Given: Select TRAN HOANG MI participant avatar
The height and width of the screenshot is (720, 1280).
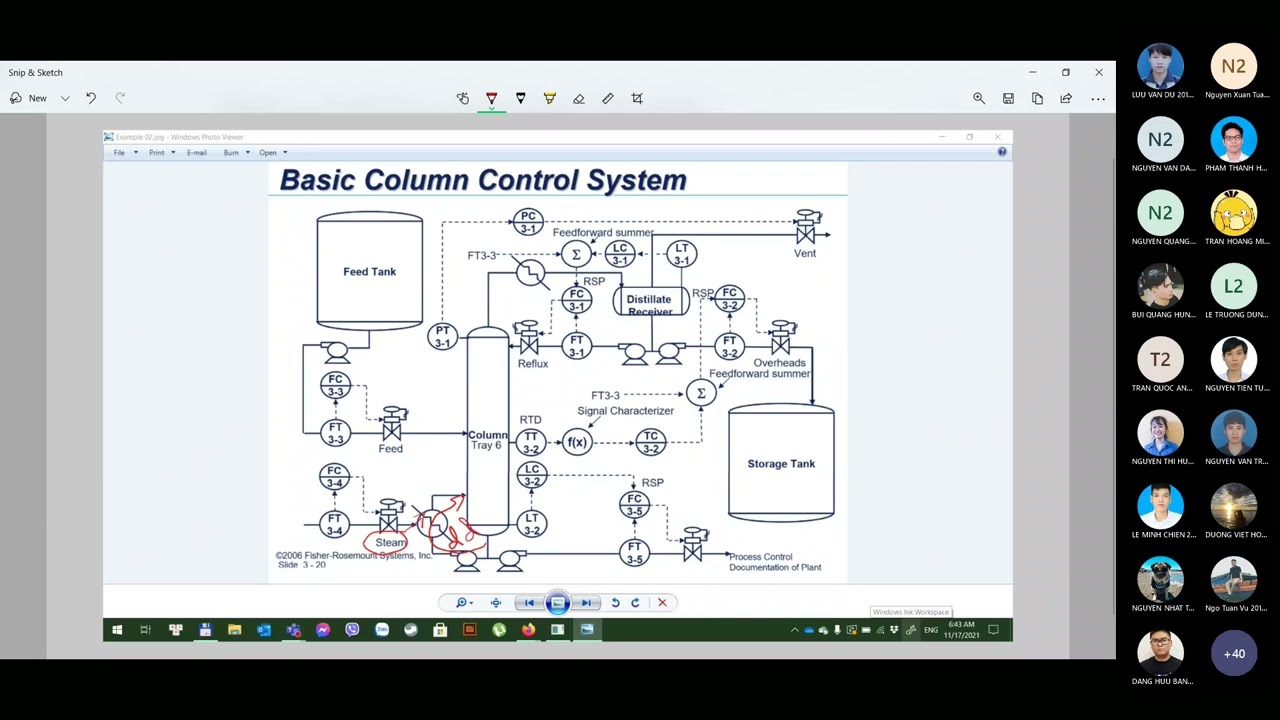Looking at the screenshot, I should 1234,212.
